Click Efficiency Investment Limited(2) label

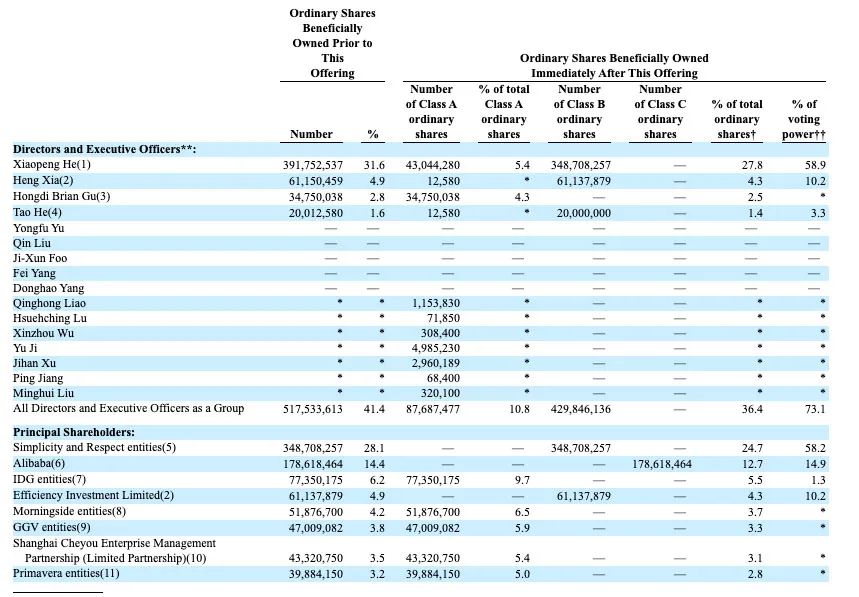[93, 495]
